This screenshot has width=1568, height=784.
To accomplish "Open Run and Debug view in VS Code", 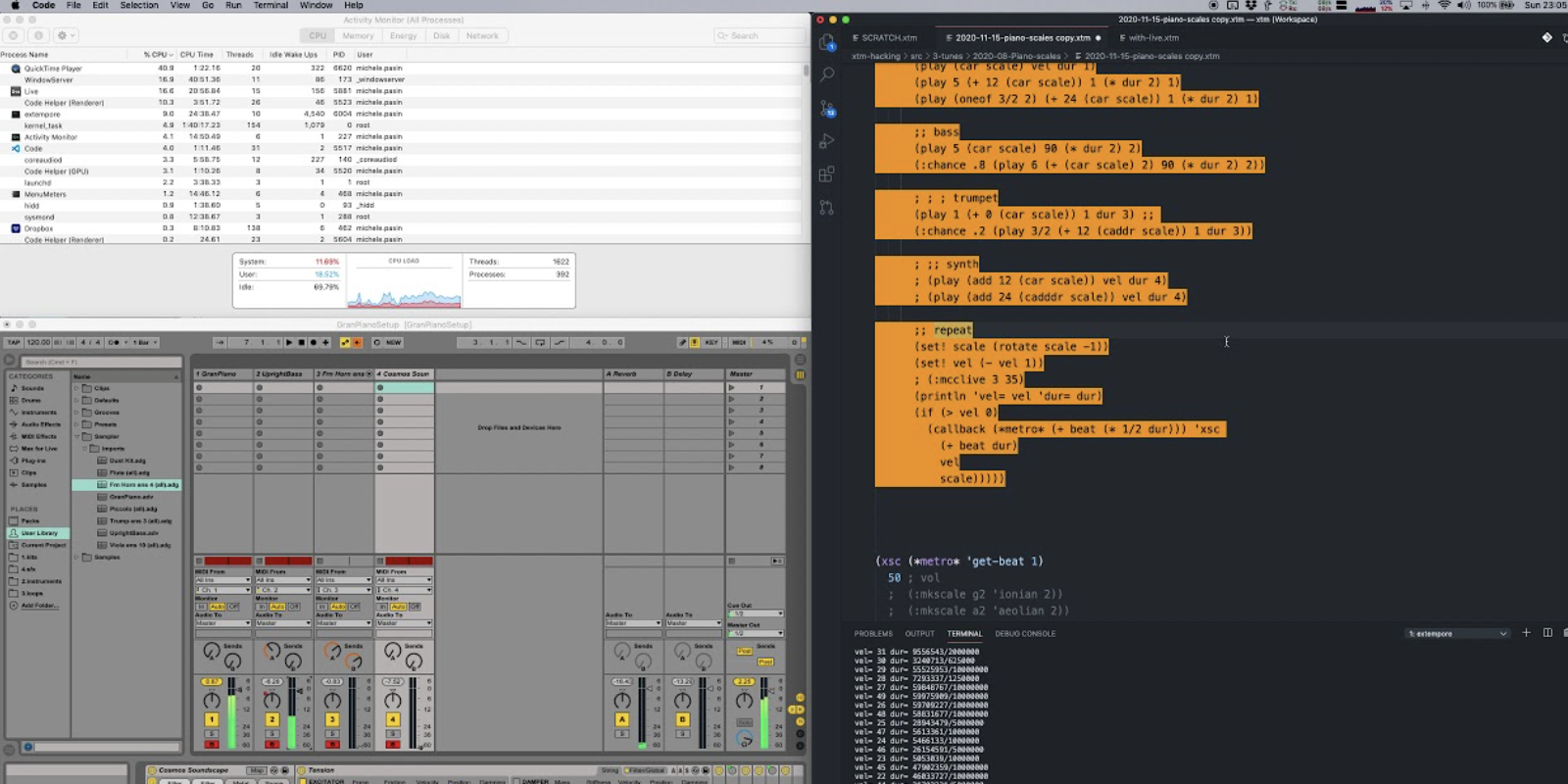I will point(827,141).
